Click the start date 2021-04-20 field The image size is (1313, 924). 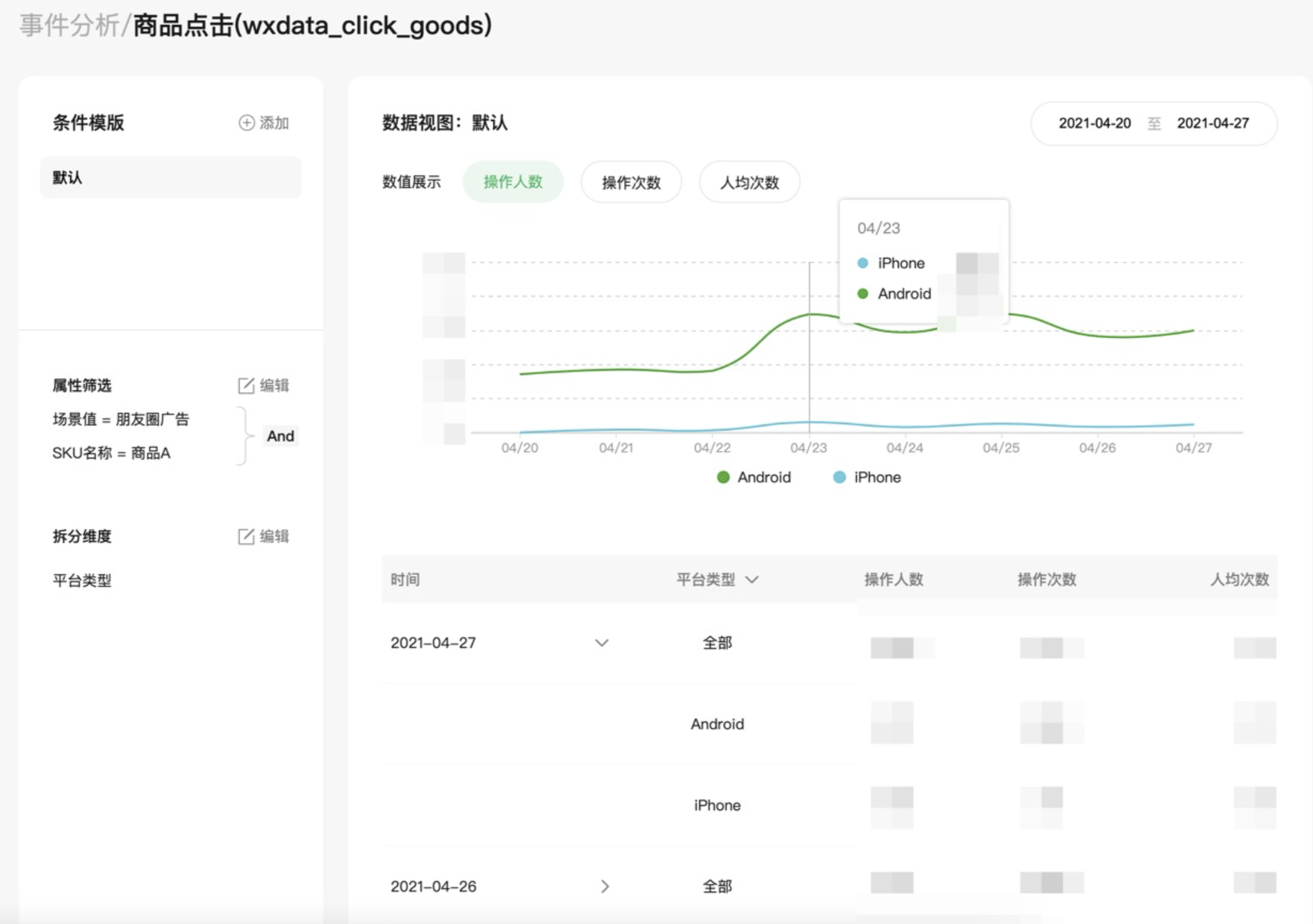[1094, 123]
